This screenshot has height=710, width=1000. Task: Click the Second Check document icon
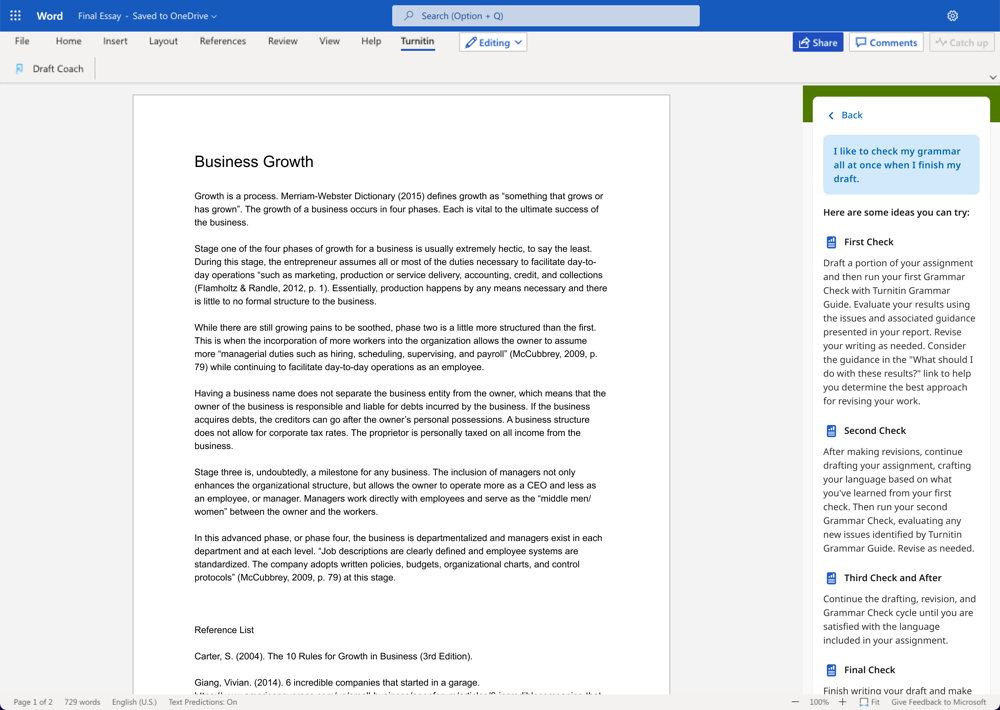[x=831, y=431]
